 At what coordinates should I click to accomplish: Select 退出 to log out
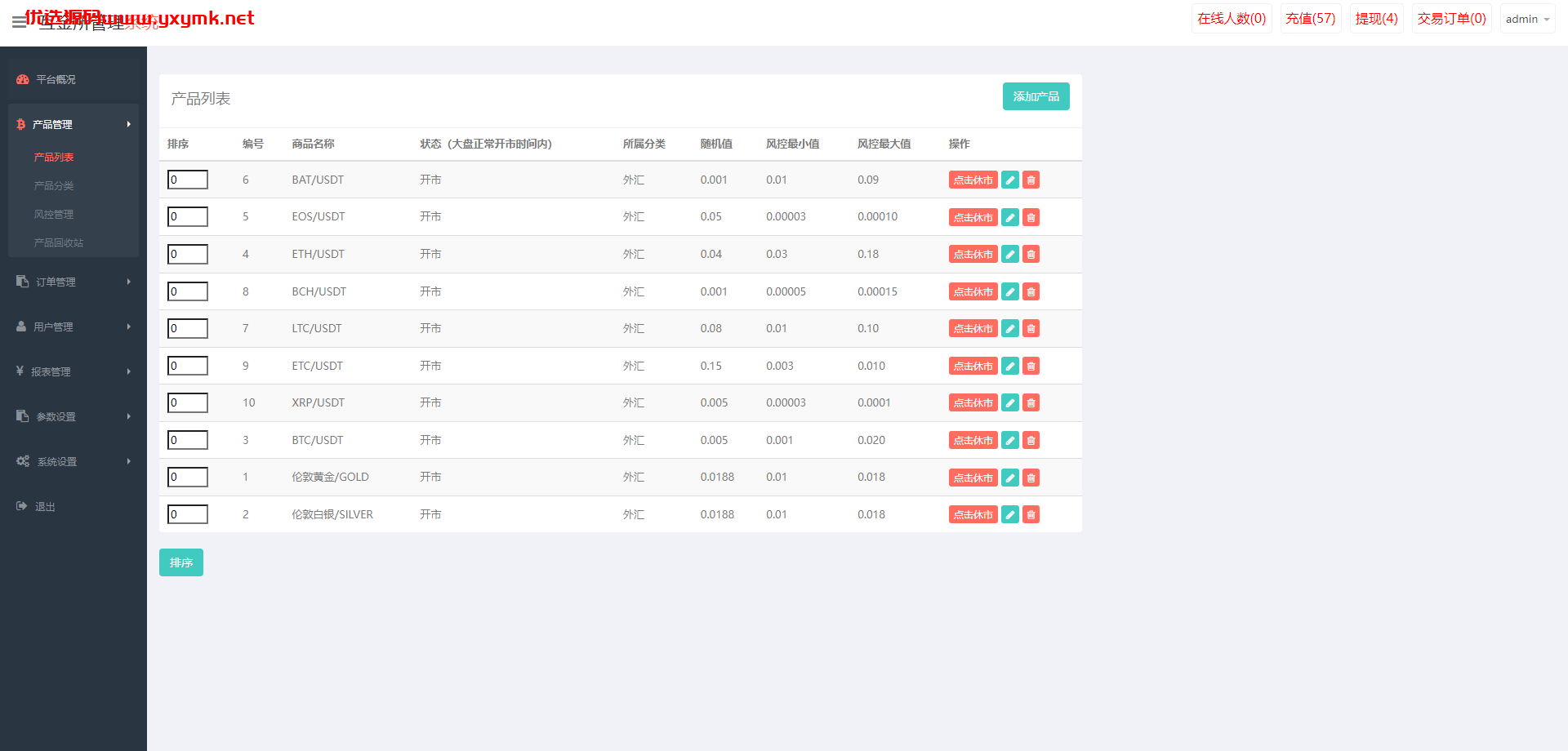pyautogui.click(x=45, y=506)
